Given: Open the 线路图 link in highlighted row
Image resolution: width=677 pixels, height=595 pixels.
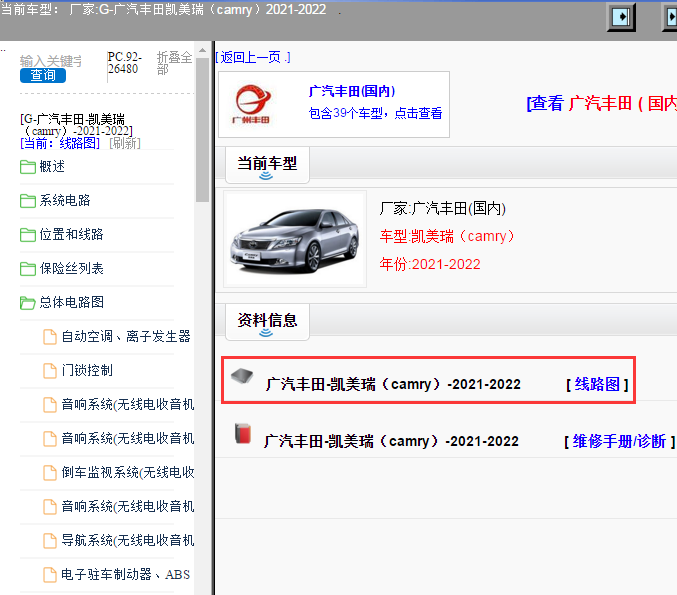Looking at the screenshot, I should pos(597,384).
